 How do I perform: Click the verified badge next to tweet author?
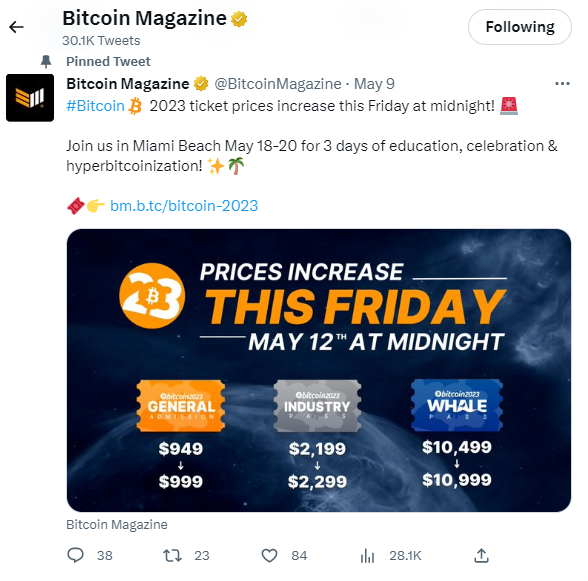click(x=201, y=84)
